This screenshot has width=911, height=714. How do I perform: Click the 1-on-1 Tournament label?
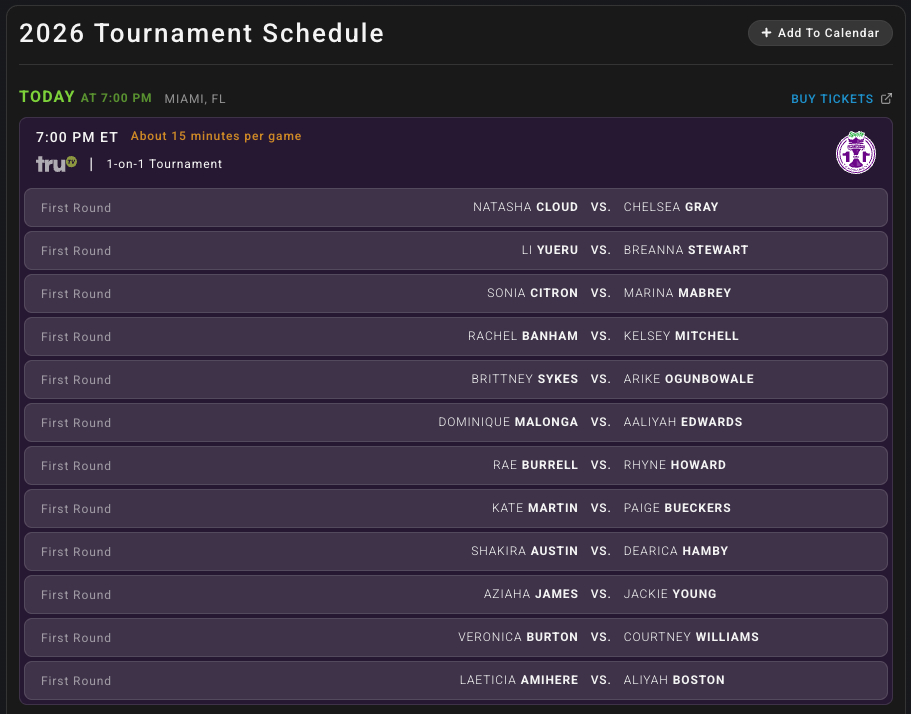[164, 164]
